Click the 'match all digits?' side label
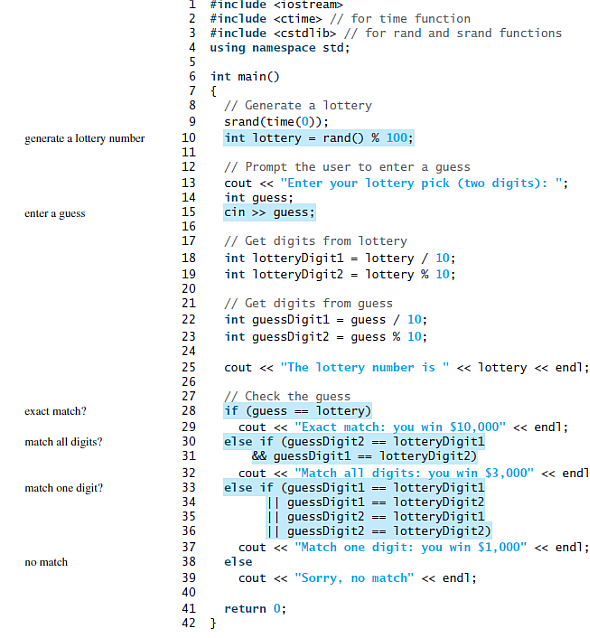This screenshot has height=638, width=590. (x=63, y=442)
